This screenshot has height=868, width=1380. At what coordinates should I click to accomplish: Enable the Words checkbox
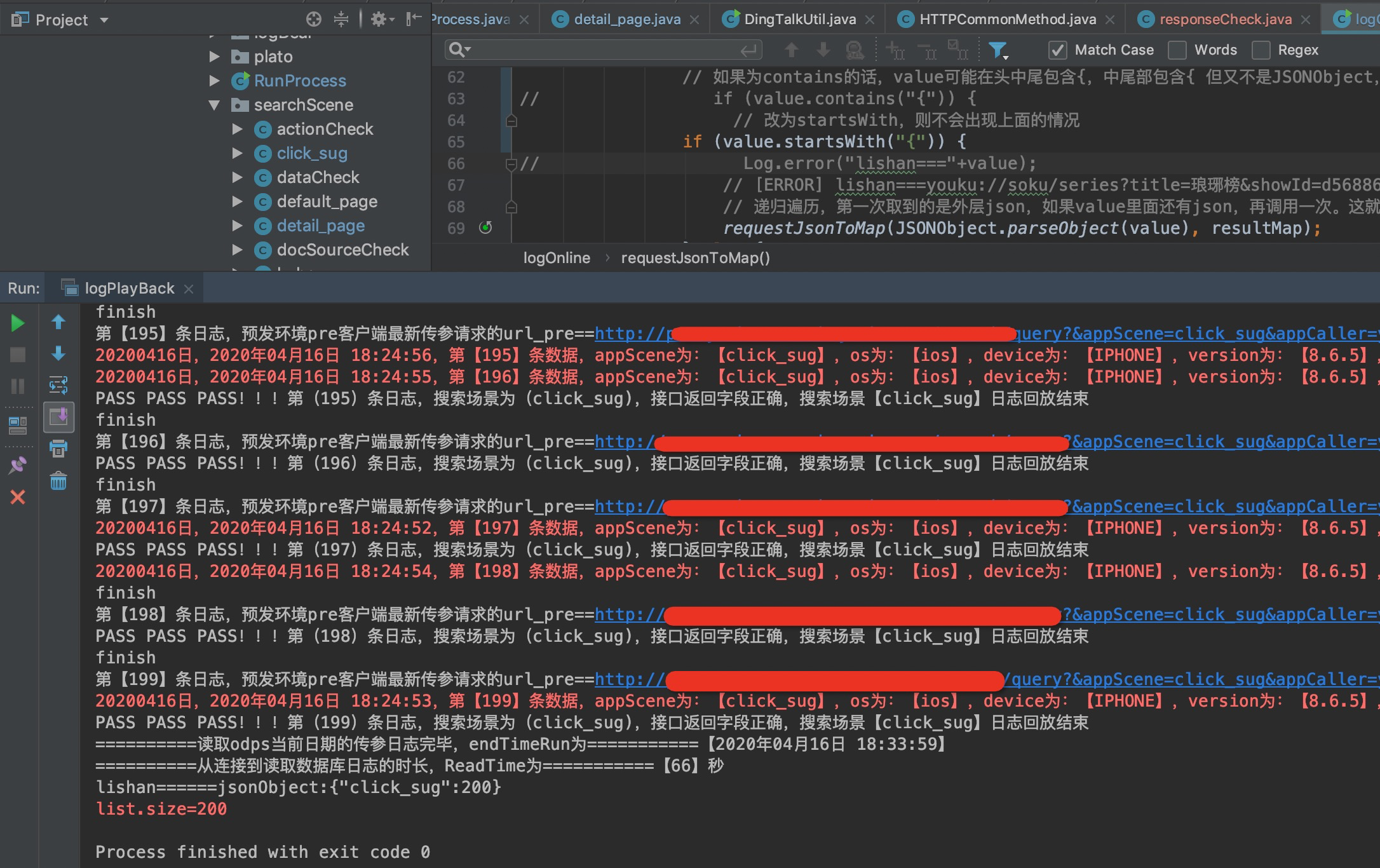1177,50
